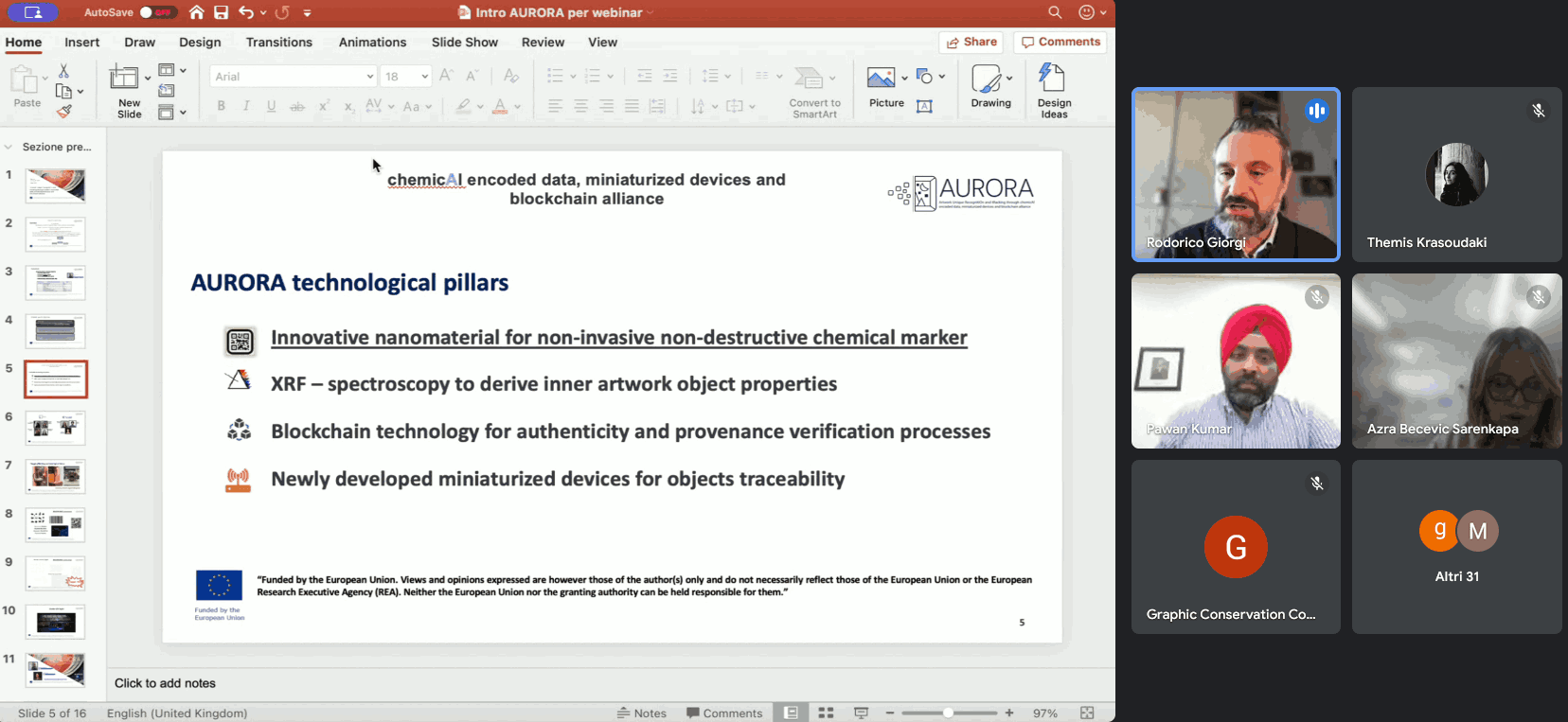Screen dimensions: 1568x722
Task: Undo the last action
Action: click(x=246, y=12)
